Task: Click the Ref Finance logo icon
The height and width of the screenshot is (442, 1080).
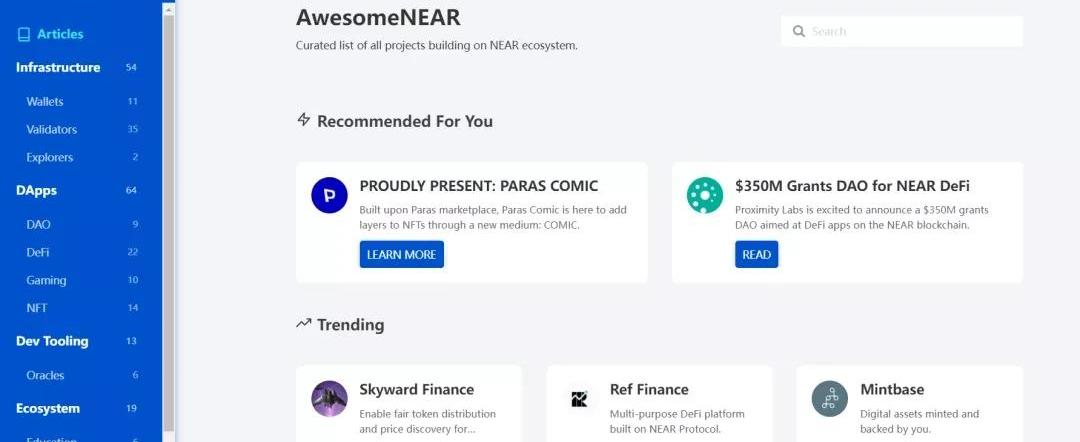Action: (579, 399)
